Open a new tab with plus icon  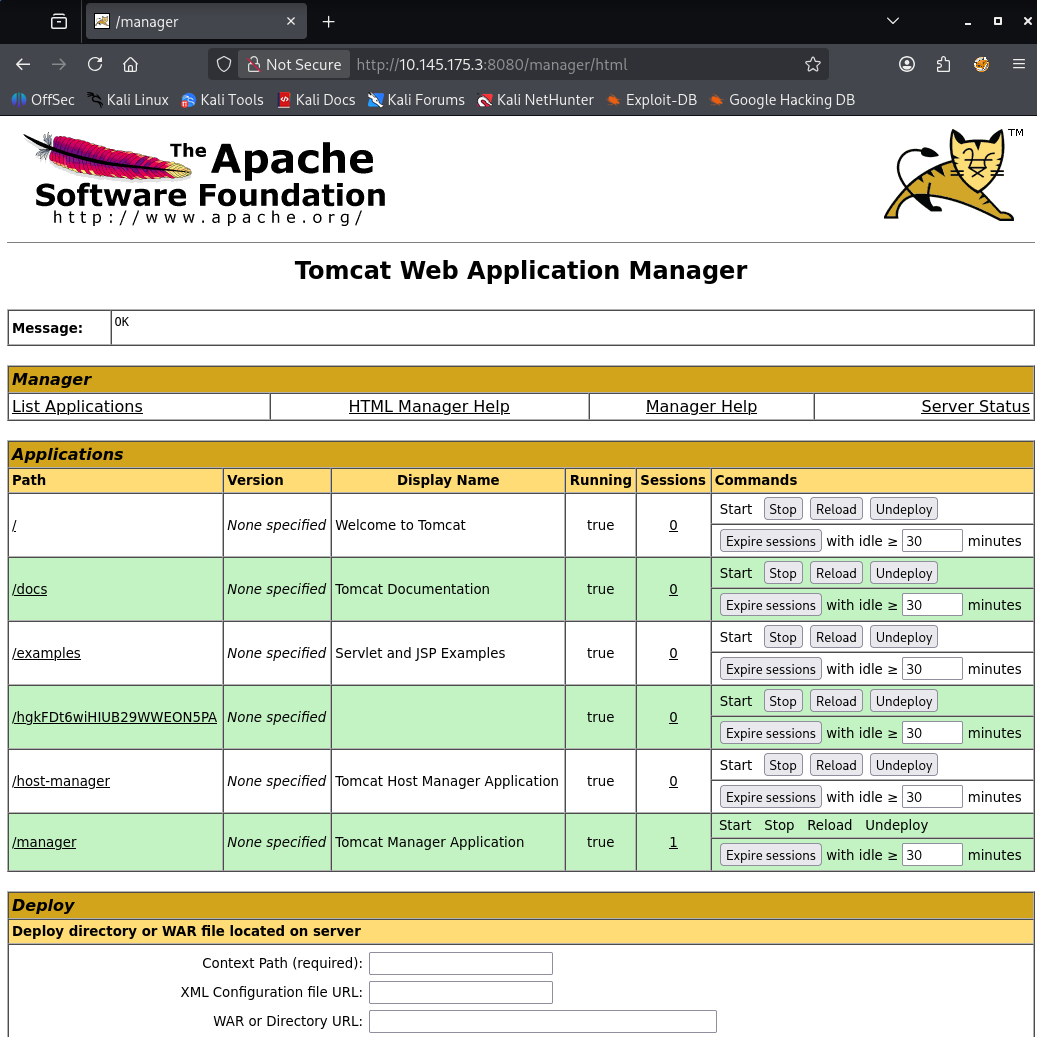pos(329,21)
